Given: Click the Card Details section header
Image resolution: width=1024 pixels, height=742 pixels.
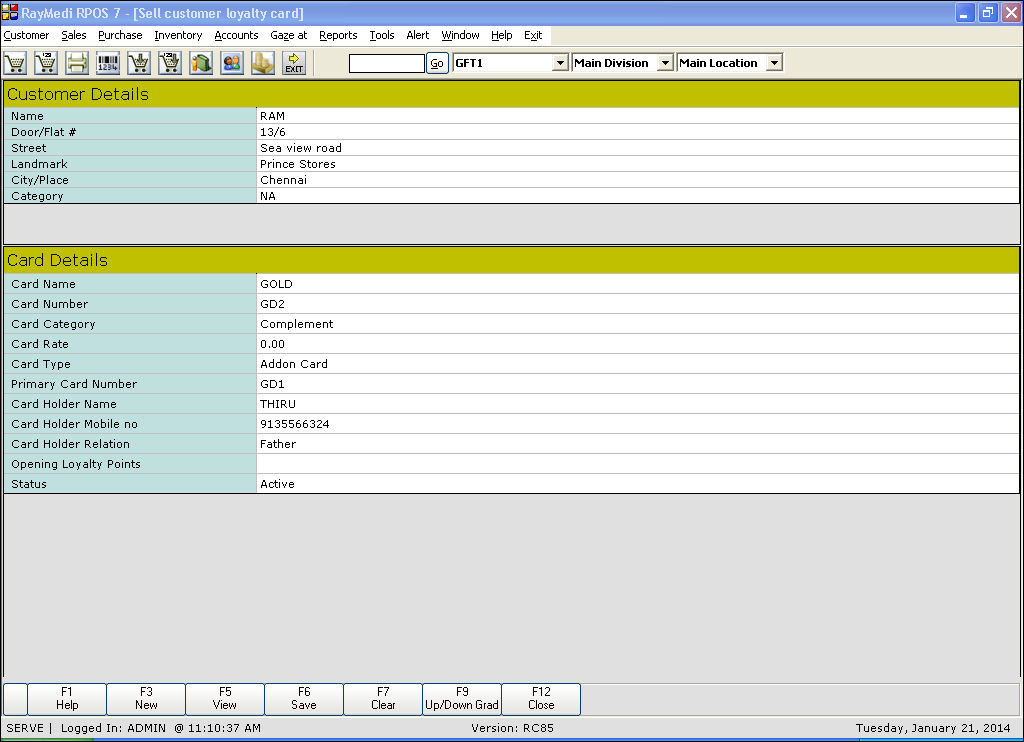Looking at the screenshot, I should click(x=511, y=260).
